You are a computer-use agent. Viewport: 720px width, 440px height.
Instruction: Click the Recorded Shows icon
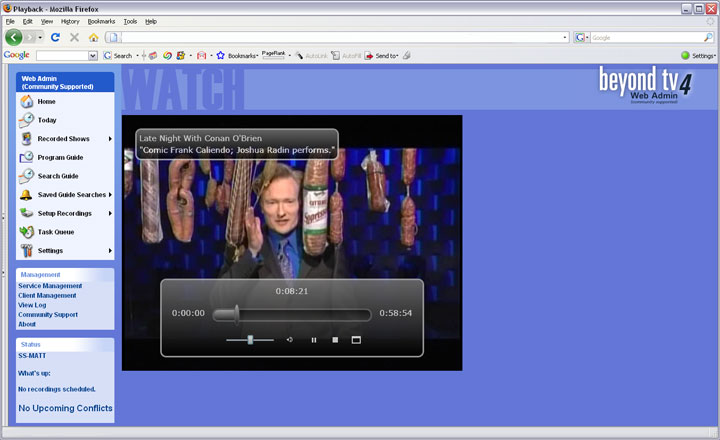(27, 138)
